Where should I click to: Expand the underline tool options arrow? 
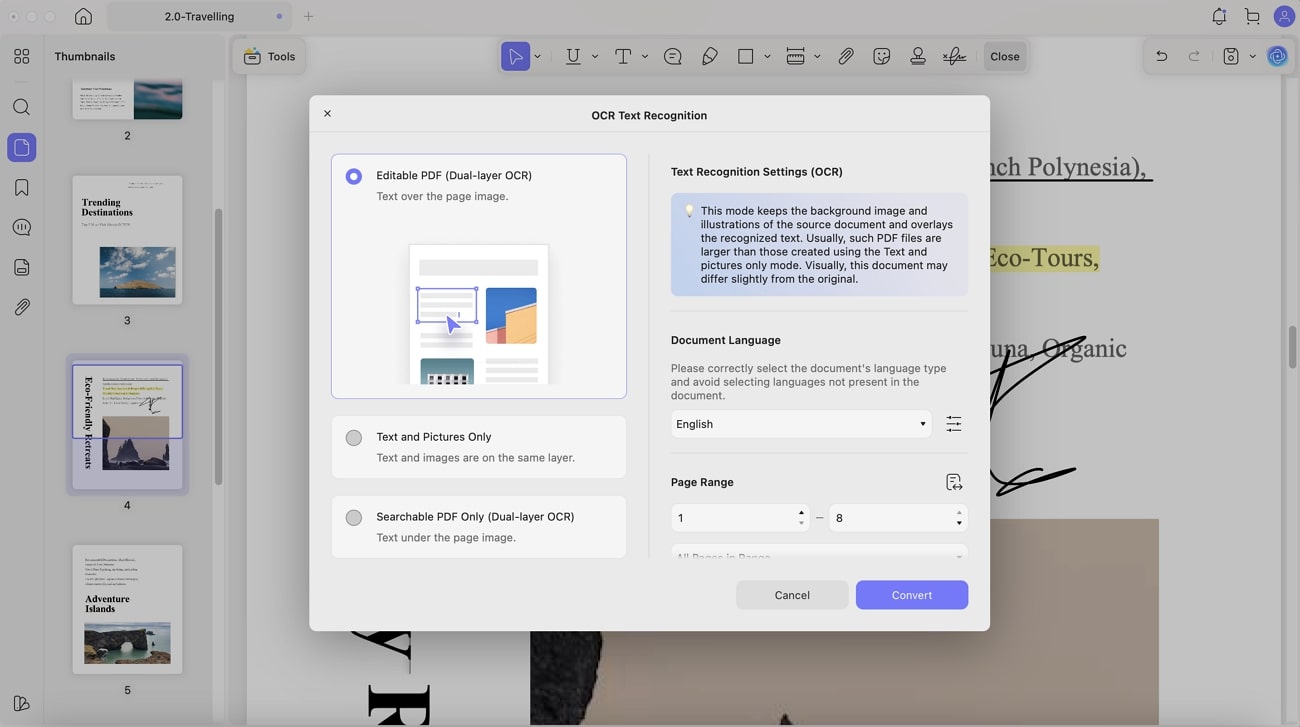click(x=595, y=57)
